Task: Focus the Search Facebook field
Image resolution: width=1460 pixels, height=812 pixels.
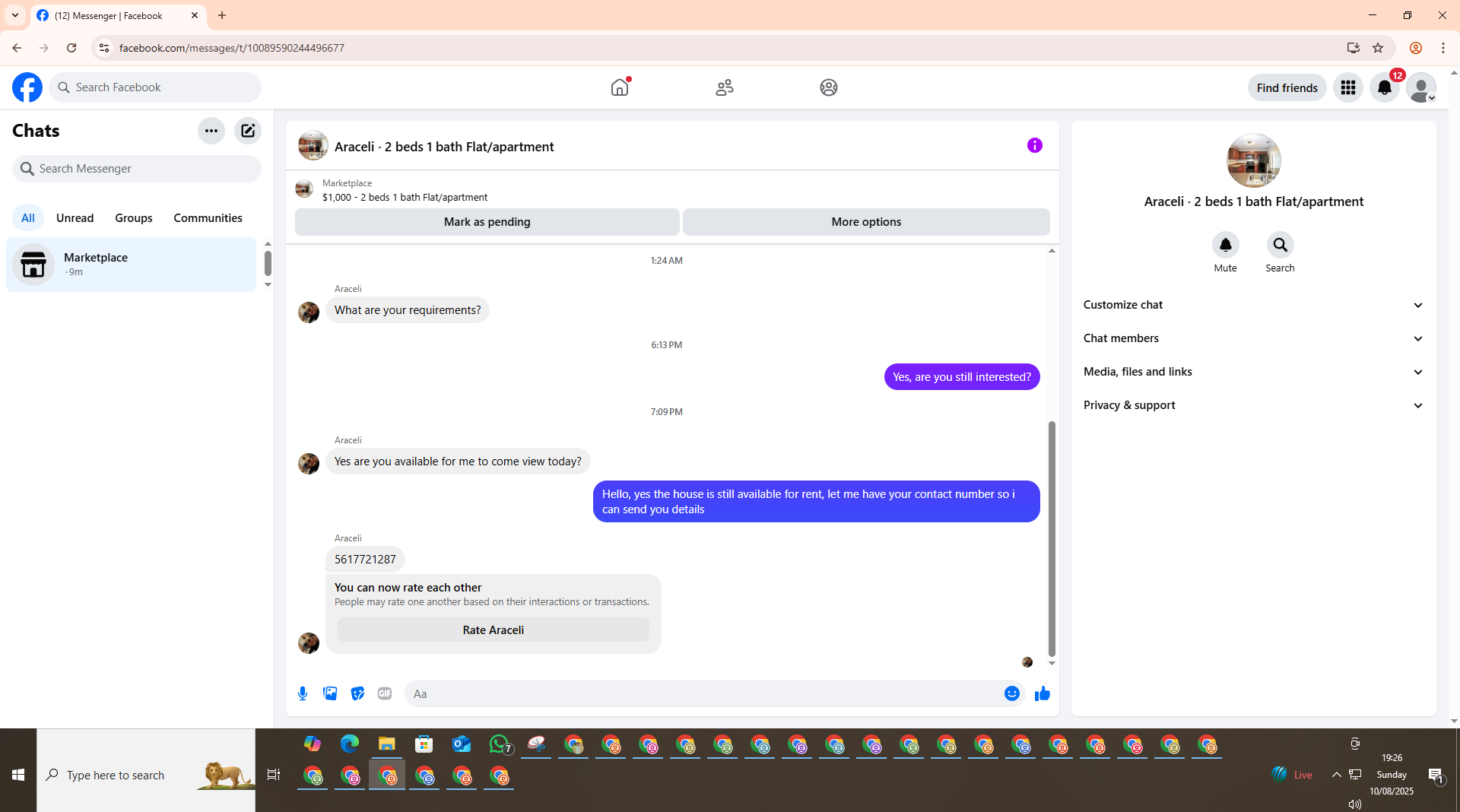Action: pos(155,87)
